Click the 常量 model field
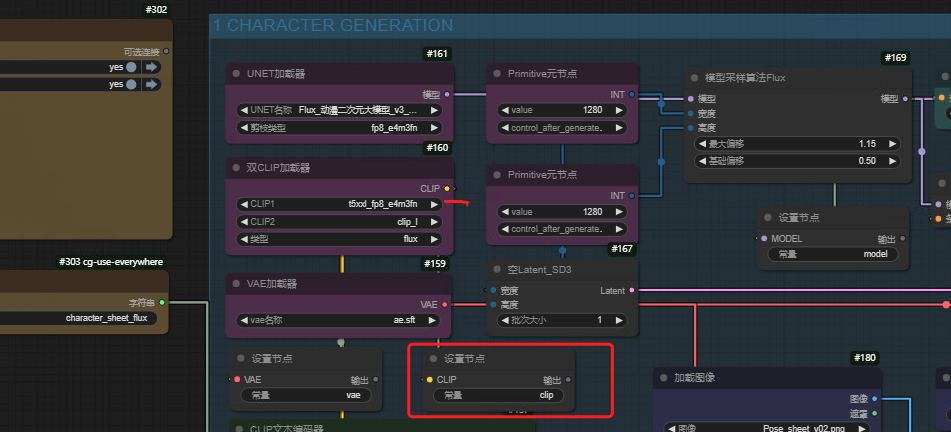The width and height of the screenshot is (951, 432). 833,254
